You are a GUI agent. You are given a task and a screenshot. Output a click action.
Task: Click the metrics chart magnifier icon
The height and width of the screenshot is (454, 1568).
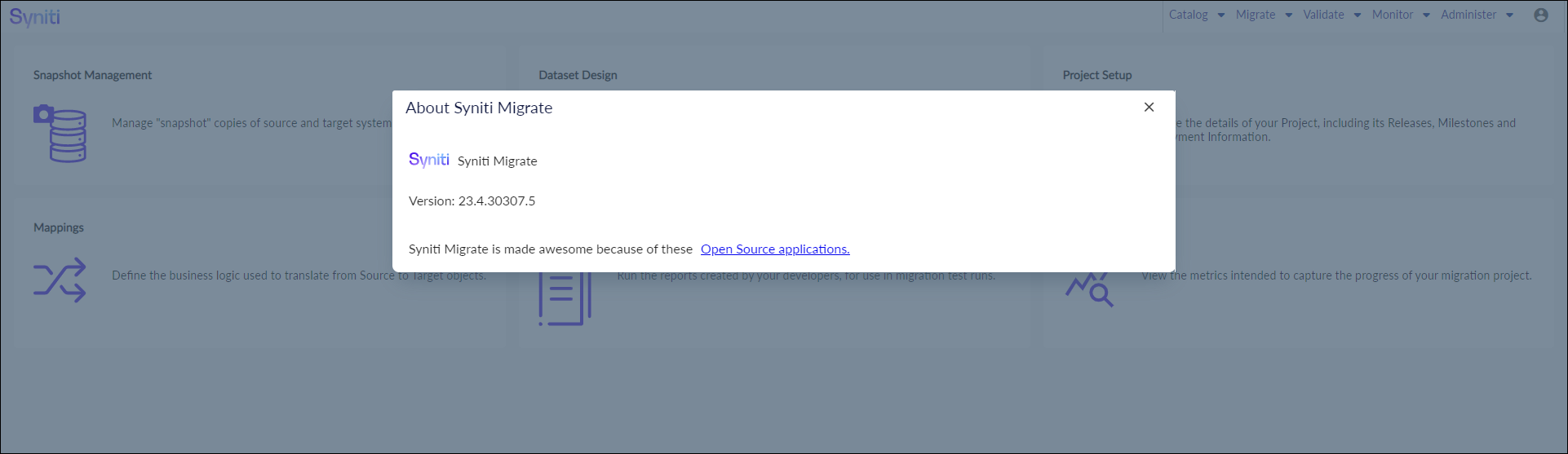tap(1089, 290)
